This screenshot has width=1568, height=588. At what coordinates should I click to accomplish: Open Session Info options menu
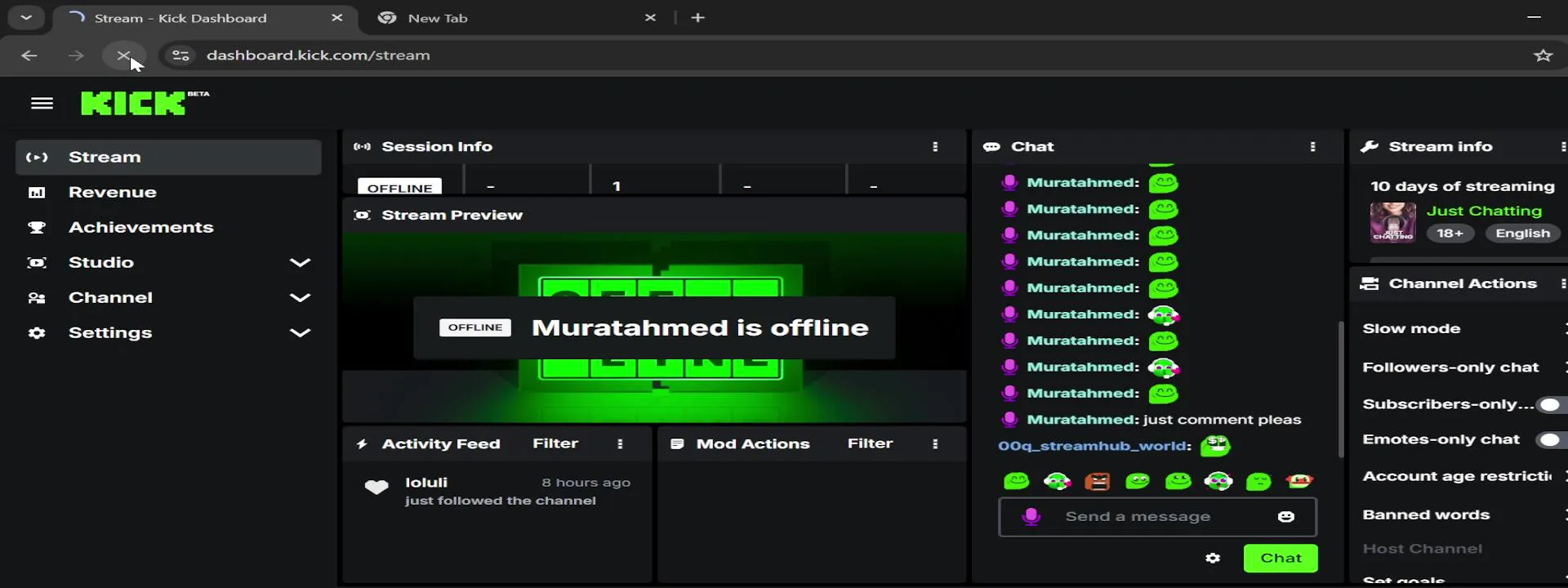pyautogui.click(x=935, y=147)
